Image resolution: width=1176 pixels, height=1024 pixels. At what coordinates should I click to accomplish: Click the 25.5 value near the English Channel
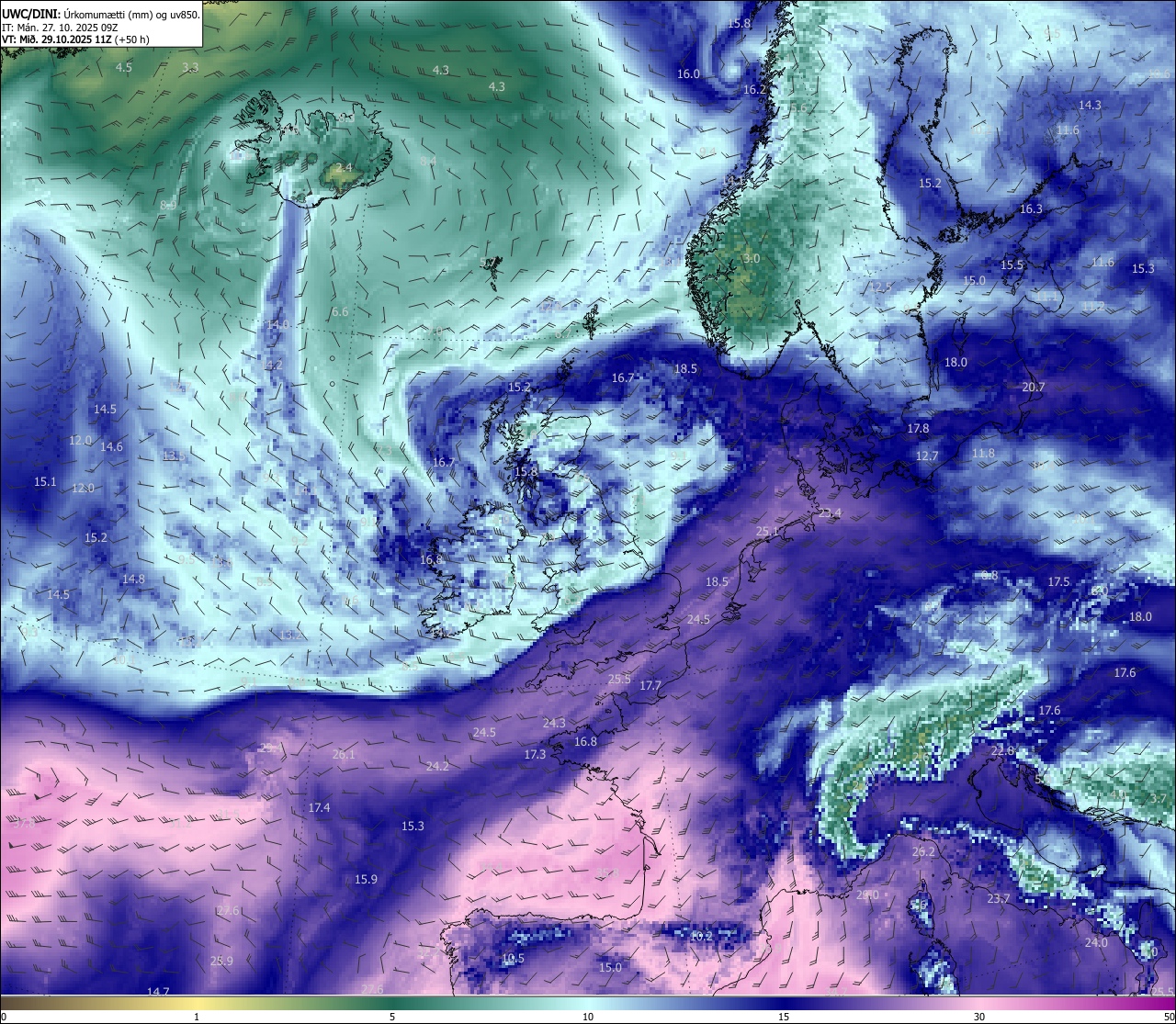[619, 680]
